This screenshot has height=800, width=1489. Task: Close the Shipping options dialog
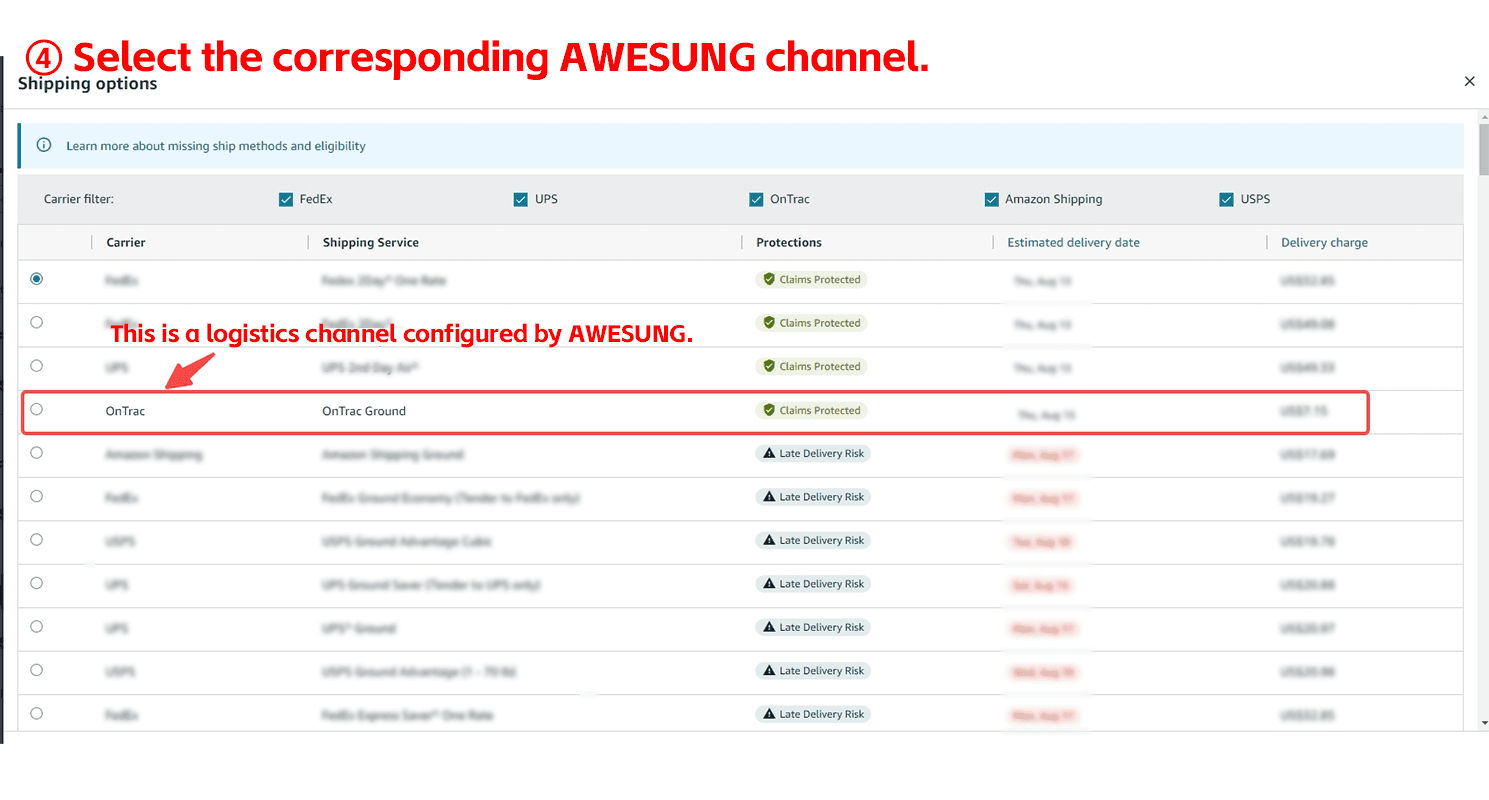coord(1469,82)
